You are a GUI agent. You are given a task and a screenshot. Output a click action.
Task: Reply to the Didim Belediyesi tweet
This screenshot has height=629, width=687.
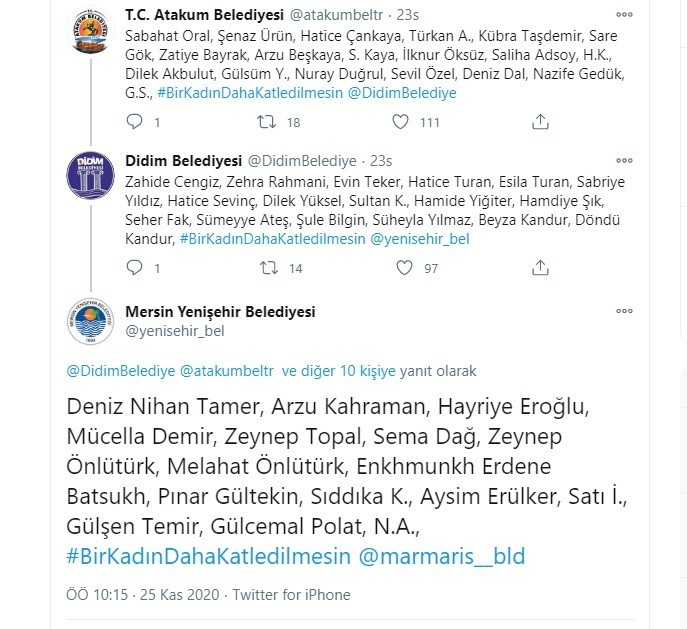coord(135,268)
